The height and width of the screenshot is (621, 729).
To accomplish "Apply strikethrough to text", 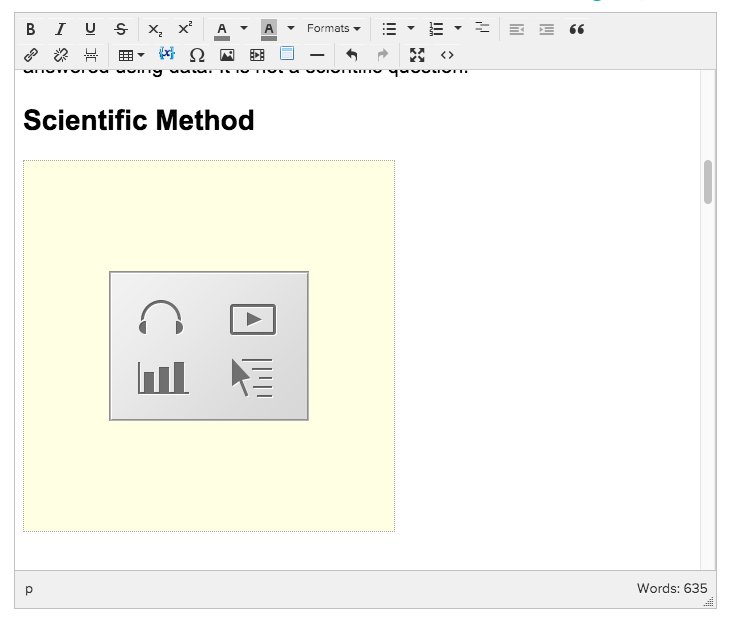I will (120, 29).
